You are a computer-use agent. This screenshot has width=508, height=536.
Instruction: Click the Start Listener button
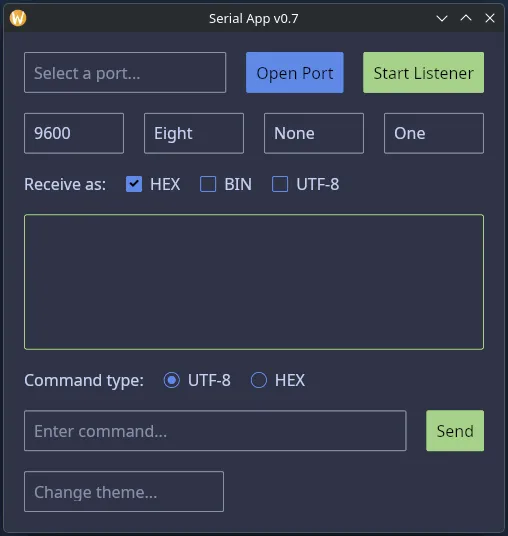423,72
